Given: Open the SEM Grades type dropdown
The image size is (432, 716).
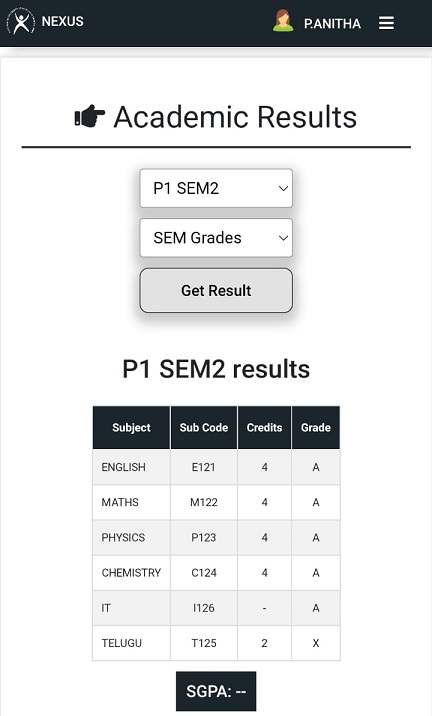Looking at the screenshot, I should (216, 237).
